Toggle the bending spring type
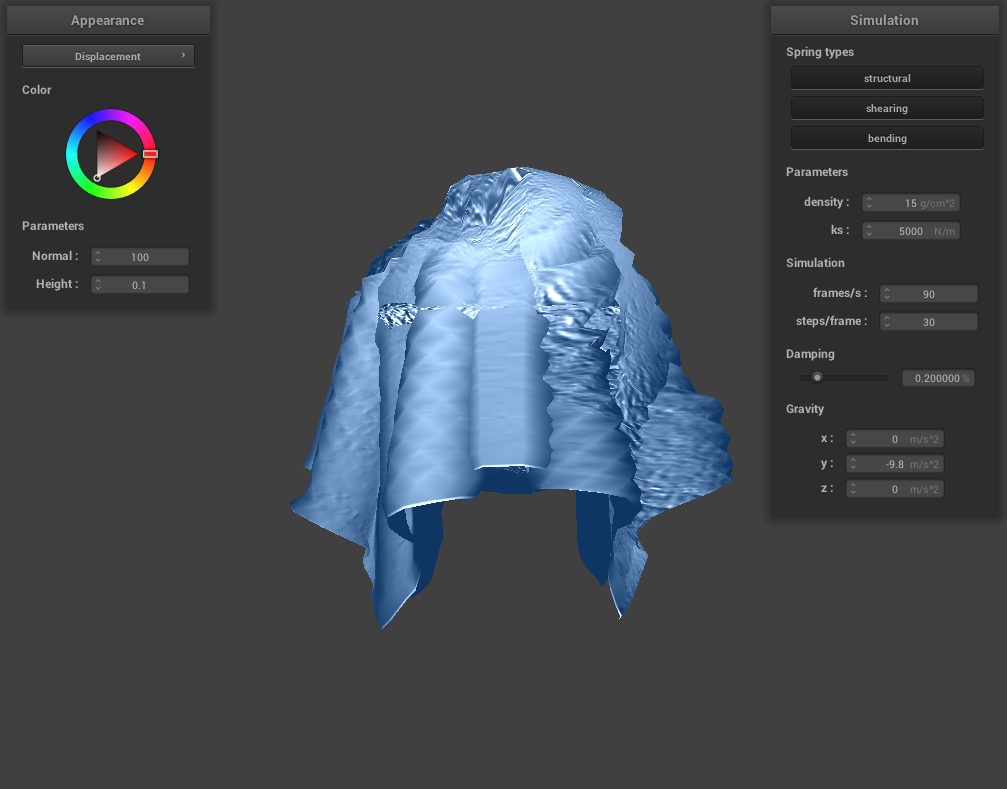The width and height of the screenshot is (1007, 789). 887,138
